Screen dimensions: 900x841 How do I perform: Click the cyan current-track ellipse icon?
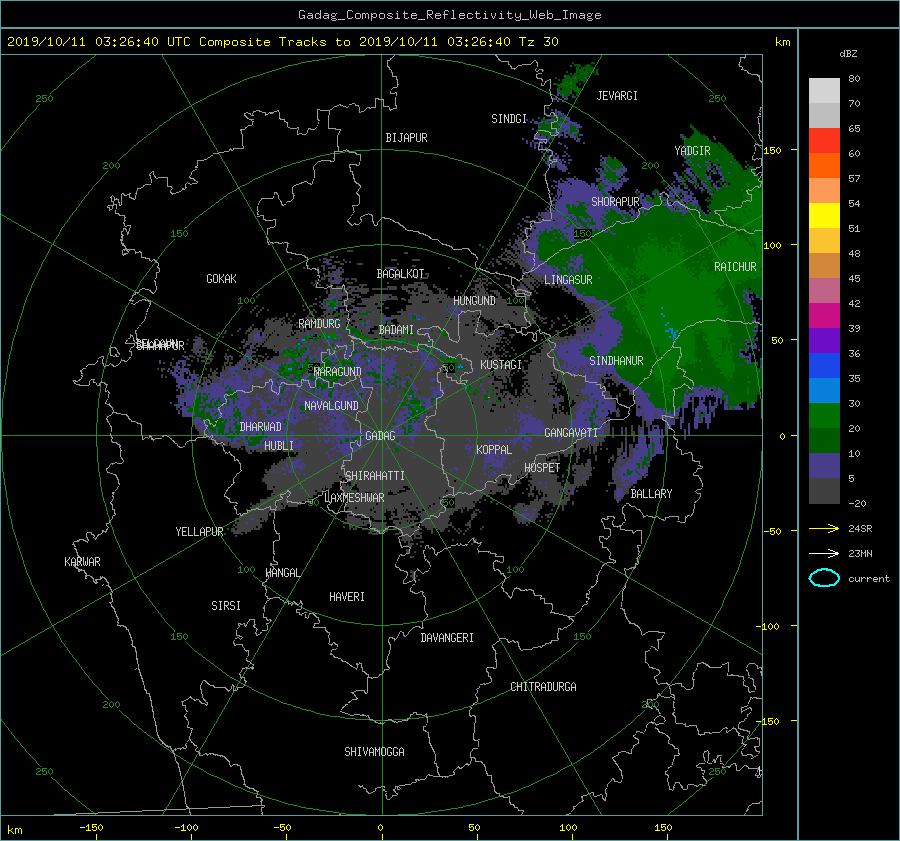[x=824, y=578]
